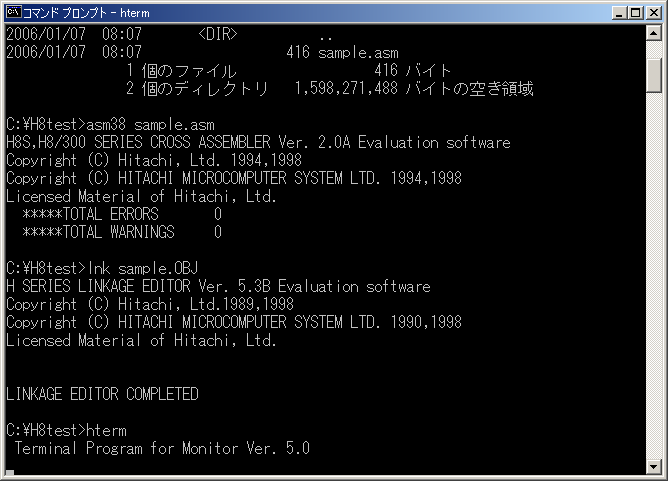This screenshot has width=668, height=481.
Task: Click the '<DIR>' directory marker text
Action: (x=218, y=34)
